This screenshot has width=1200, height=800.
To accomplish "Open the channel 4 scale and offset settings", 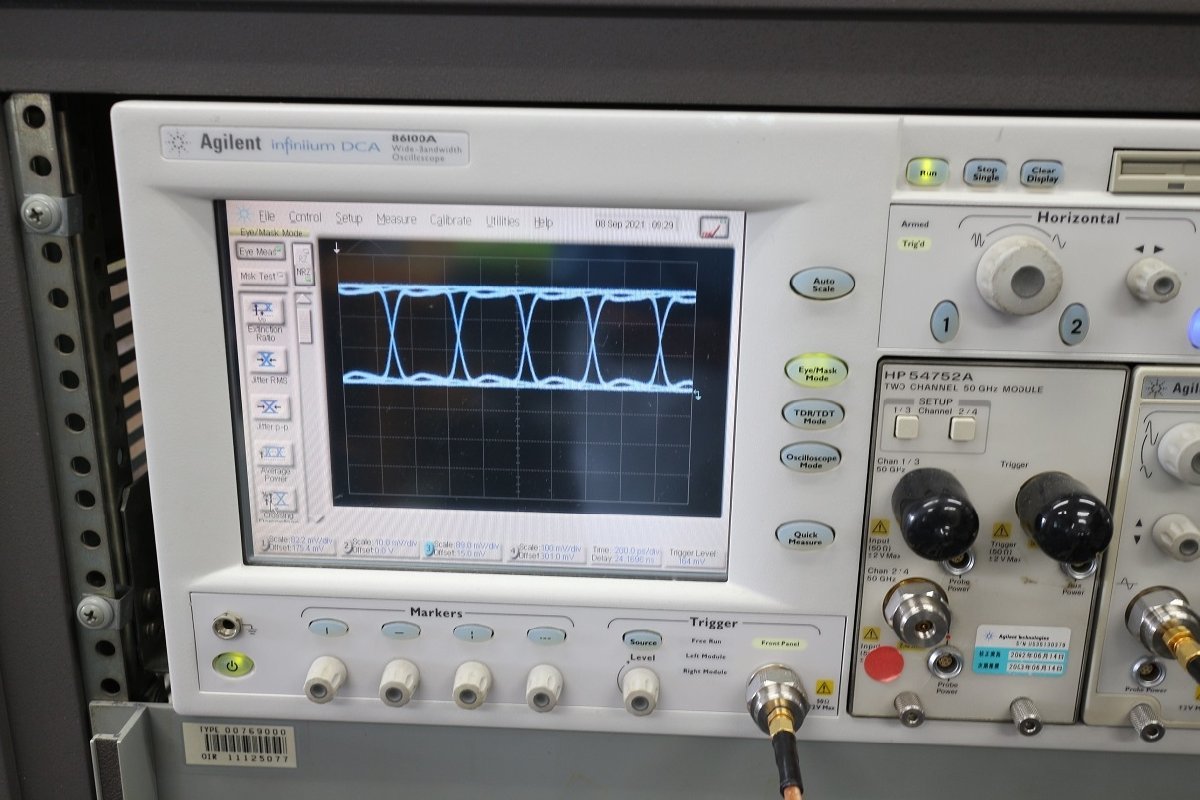I will pos(546,552).
